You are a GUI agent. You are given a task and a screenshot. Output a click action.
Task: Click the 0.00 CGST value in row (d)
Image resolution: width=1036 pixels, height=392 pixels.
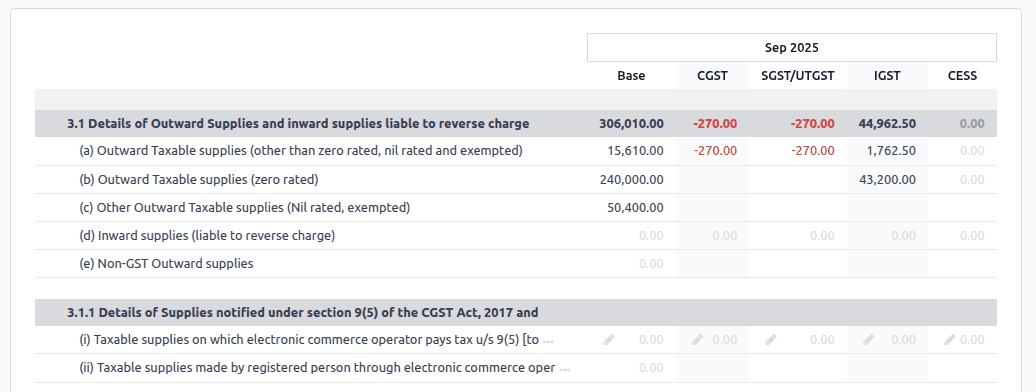725,235
